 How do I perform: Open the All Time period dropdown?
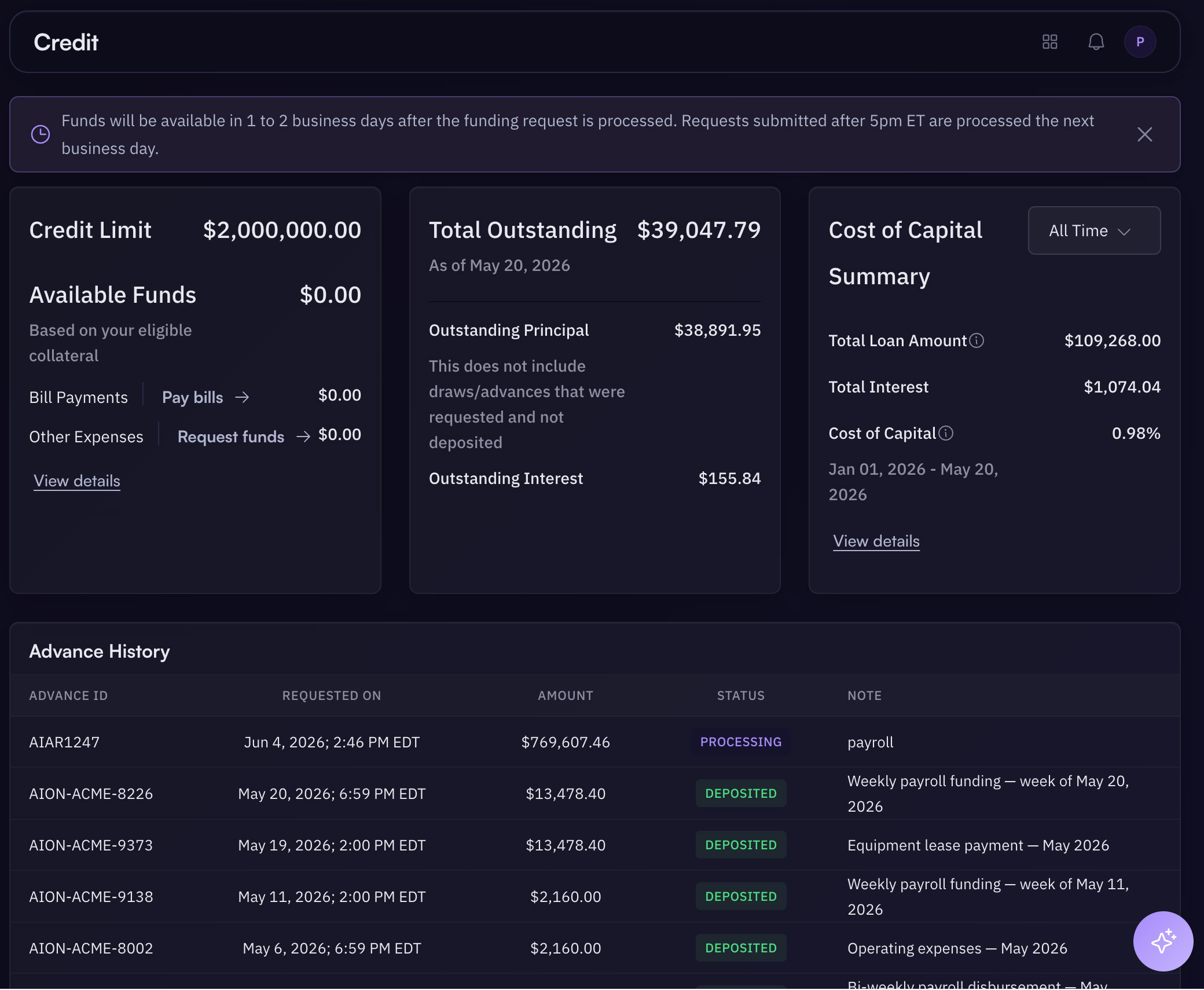(1094, 230)
